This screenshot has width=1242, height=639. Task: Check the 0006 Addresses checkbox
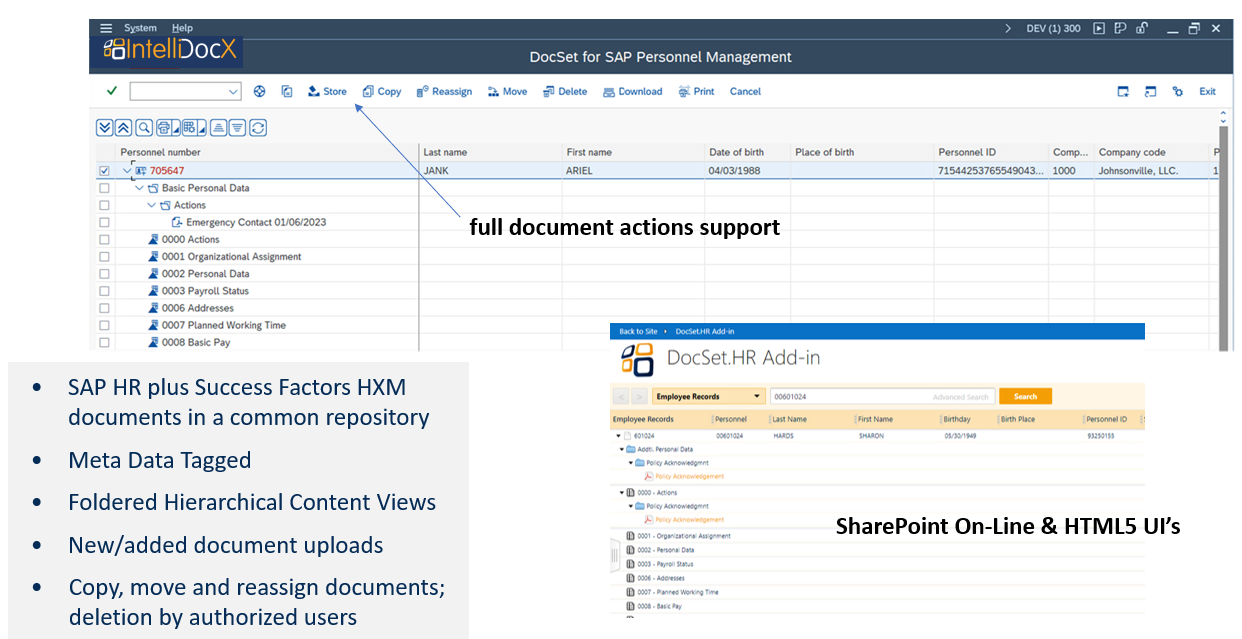[x=104, y=308]
